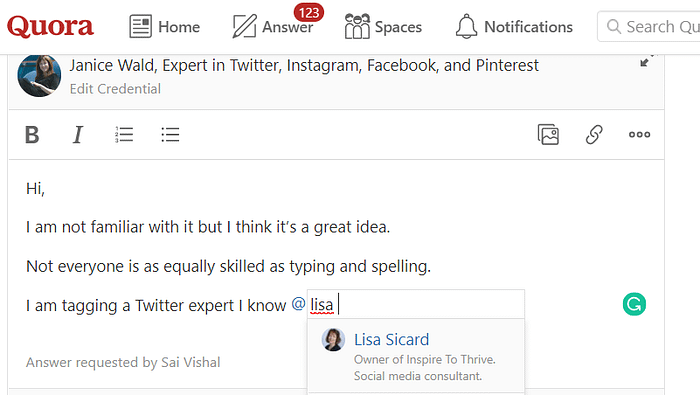Viewport: 700px width, 395px height.
Task: Click 'Owner of Inspire To Thrive.' description
Action: click(x=425, y=359)
